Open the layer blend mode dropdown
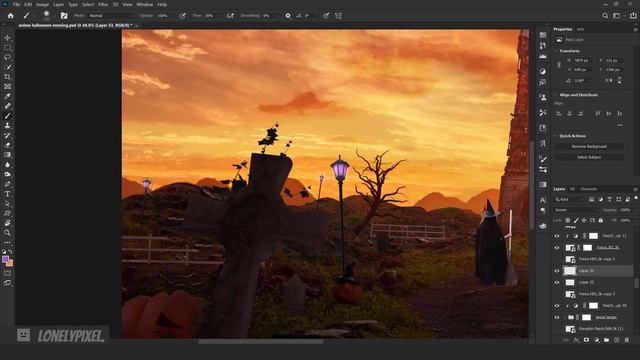Image resolution: width=640 pixels, height=360 pixels. (577, 210)
